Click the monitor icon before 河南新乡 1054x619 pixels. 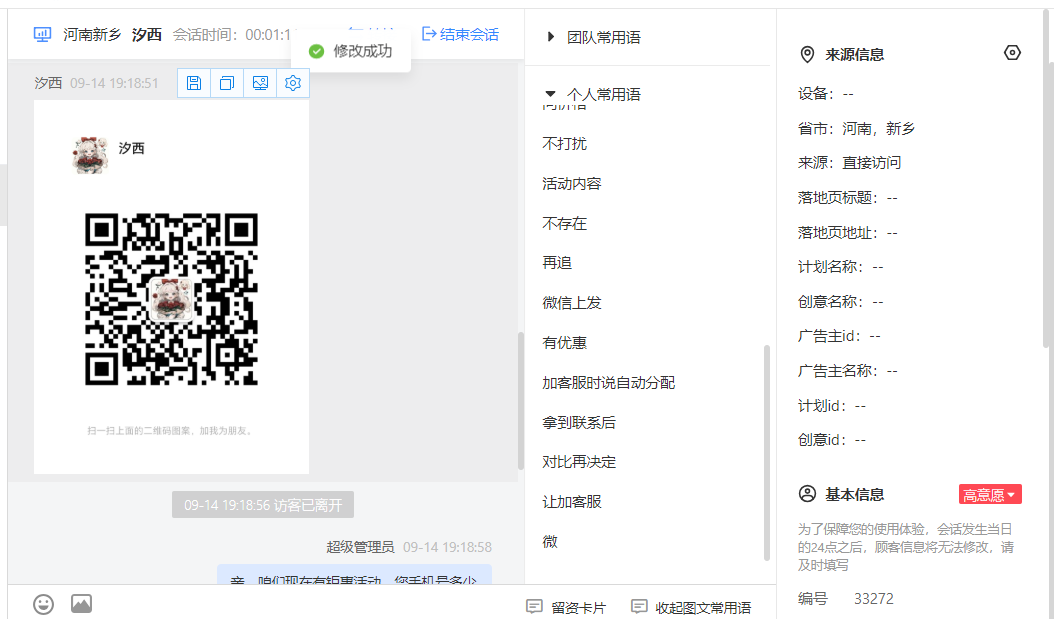42,34
